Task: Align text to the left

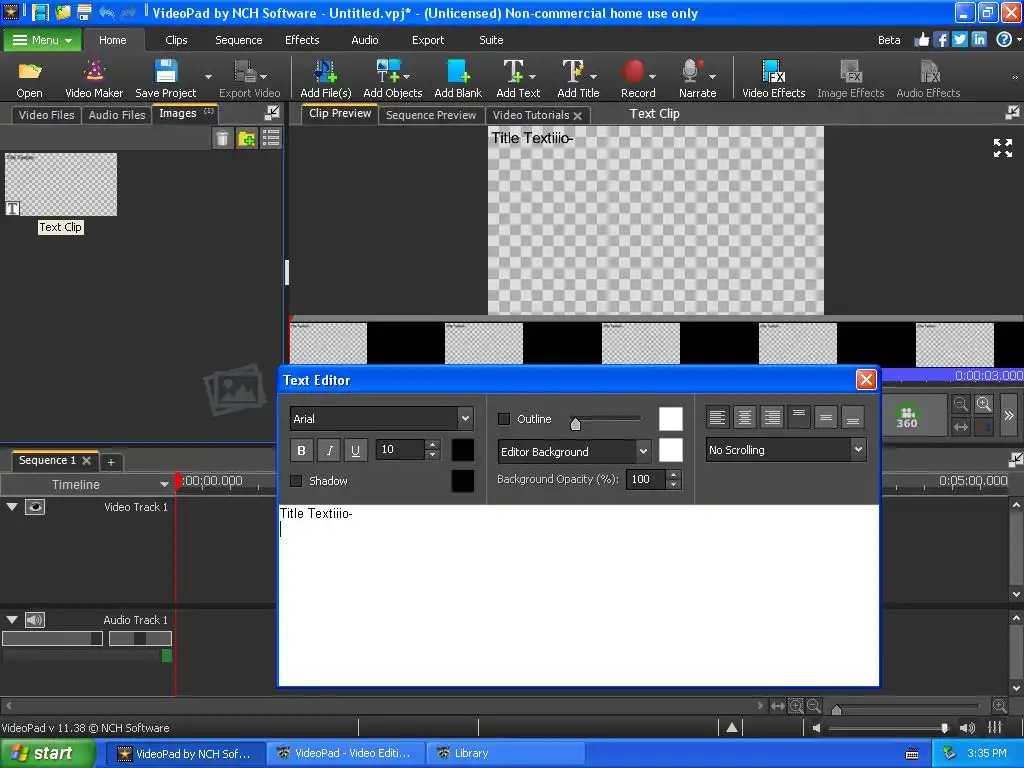Action: tap(717, 417)
